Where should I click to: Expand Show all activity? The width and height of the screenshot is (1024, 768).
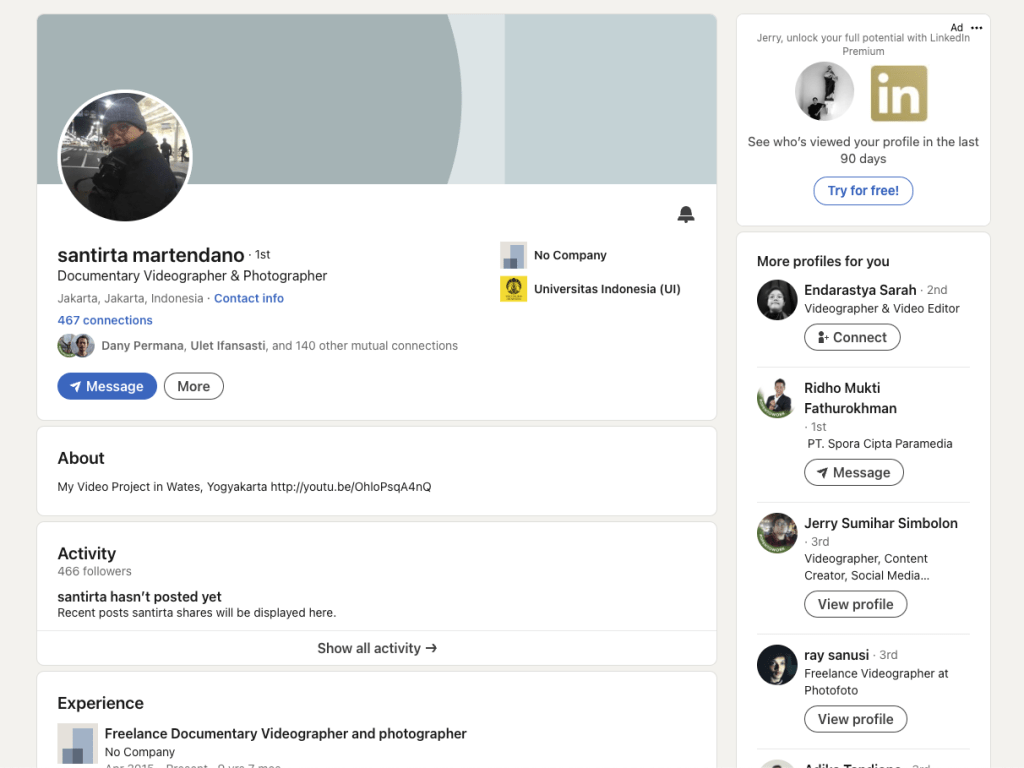click(377, 648)
